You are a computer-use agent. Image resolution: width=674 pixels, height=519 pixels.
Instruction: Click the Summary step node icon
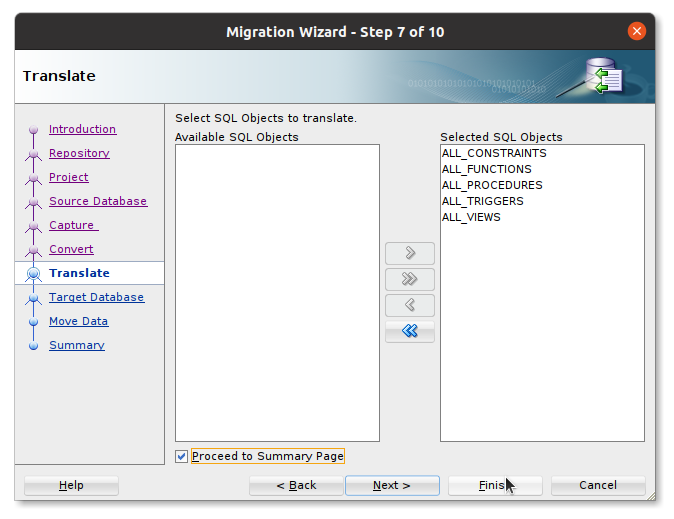(34, 346)
